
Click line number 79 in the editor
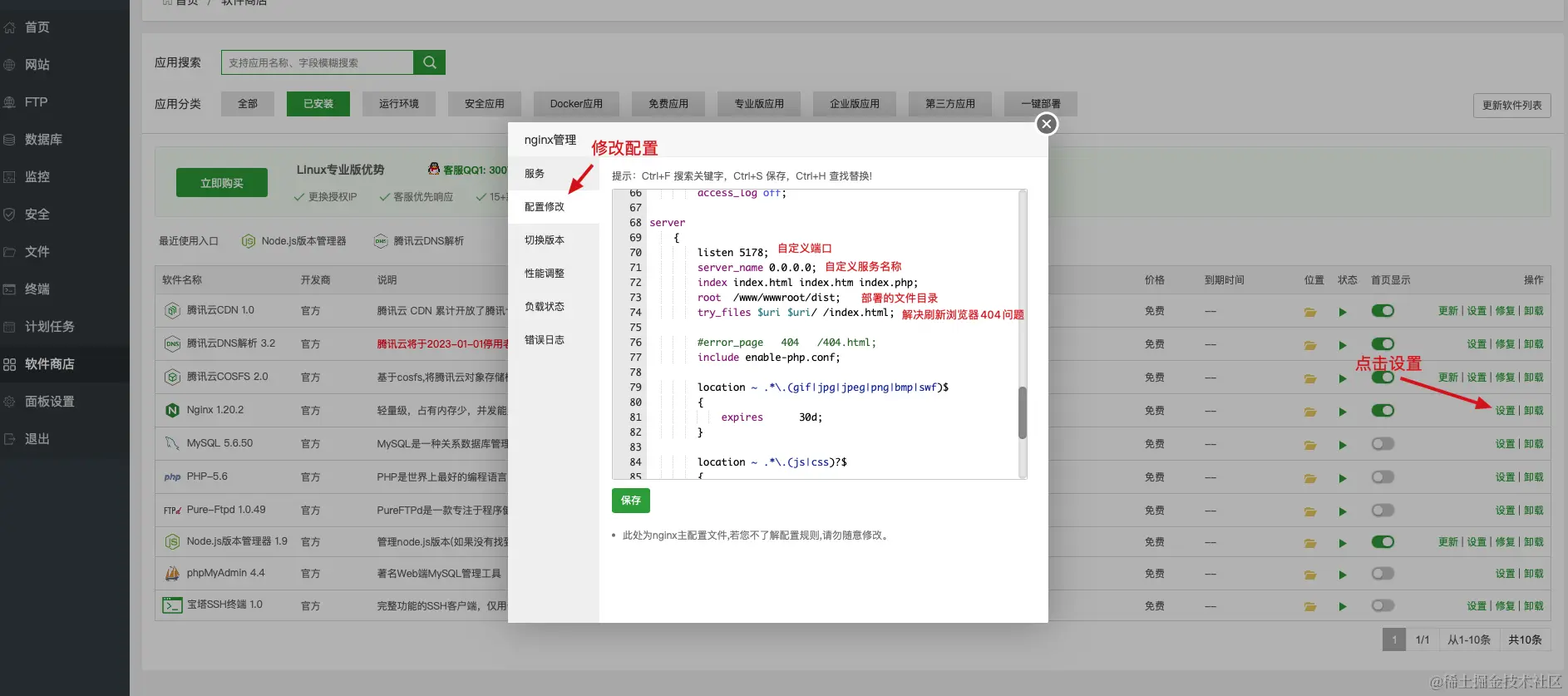(635, 387)
